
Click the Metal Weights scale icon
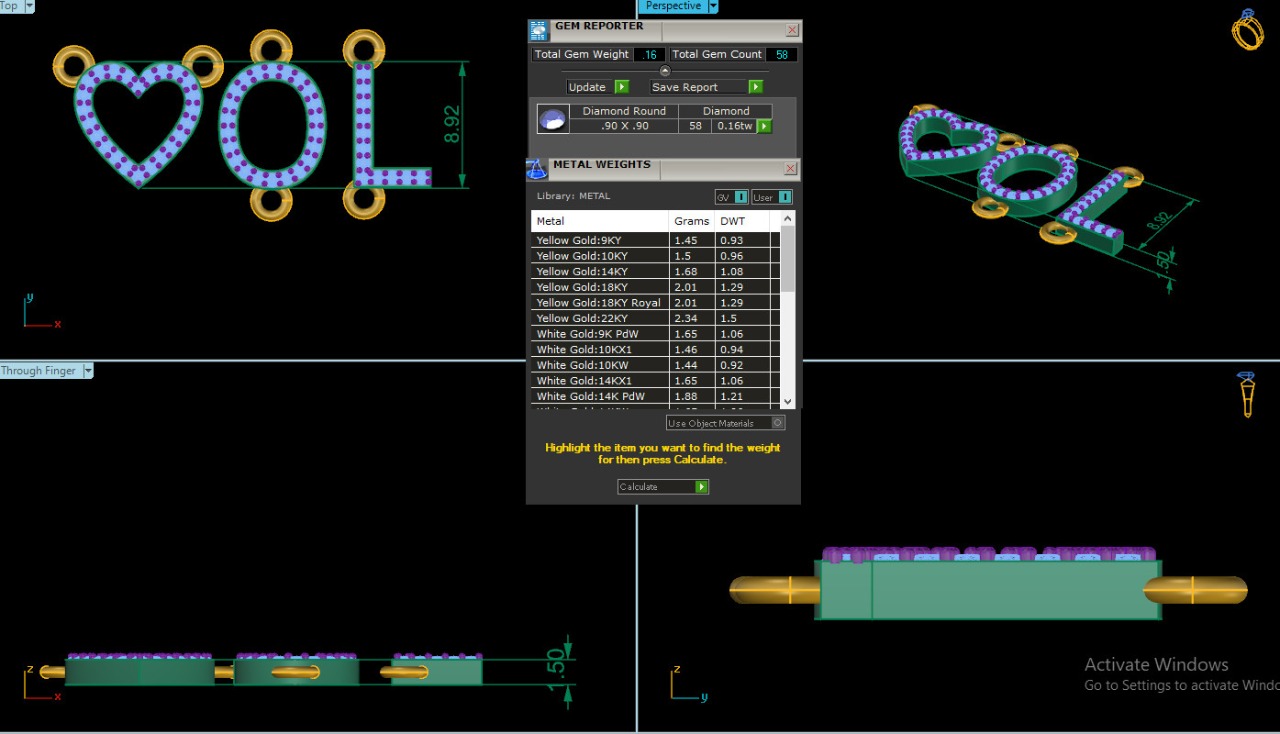tap(537, 169)
